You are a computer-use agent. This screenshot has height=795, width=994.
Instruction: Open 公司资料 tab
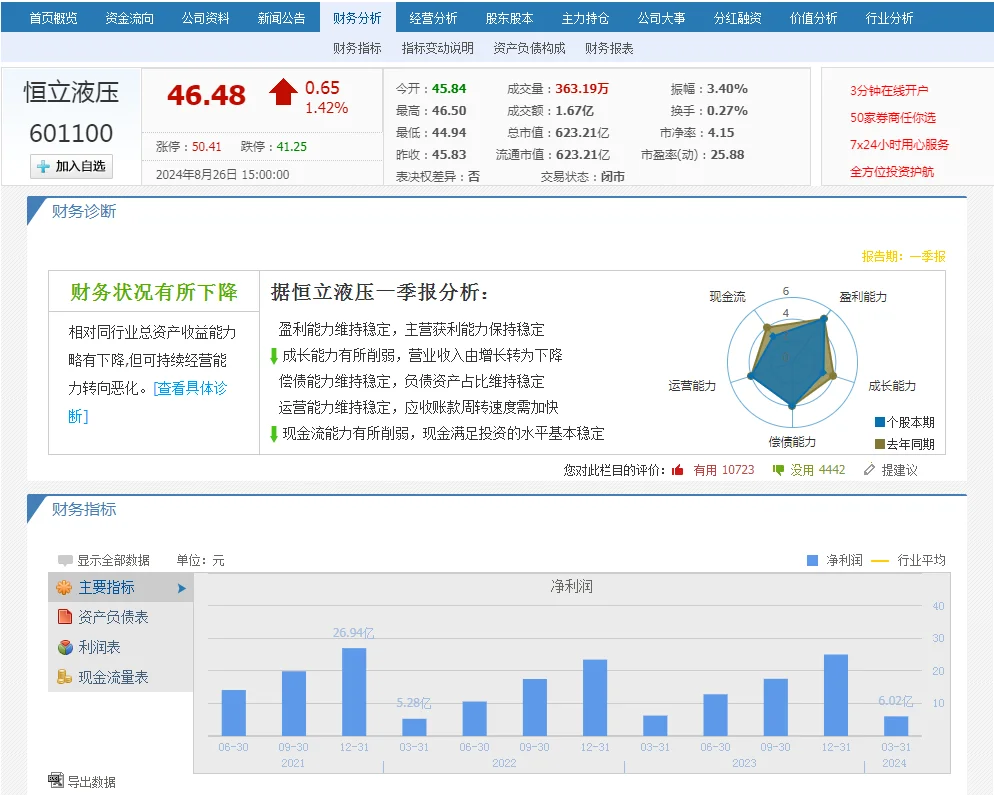coord(205,18)
